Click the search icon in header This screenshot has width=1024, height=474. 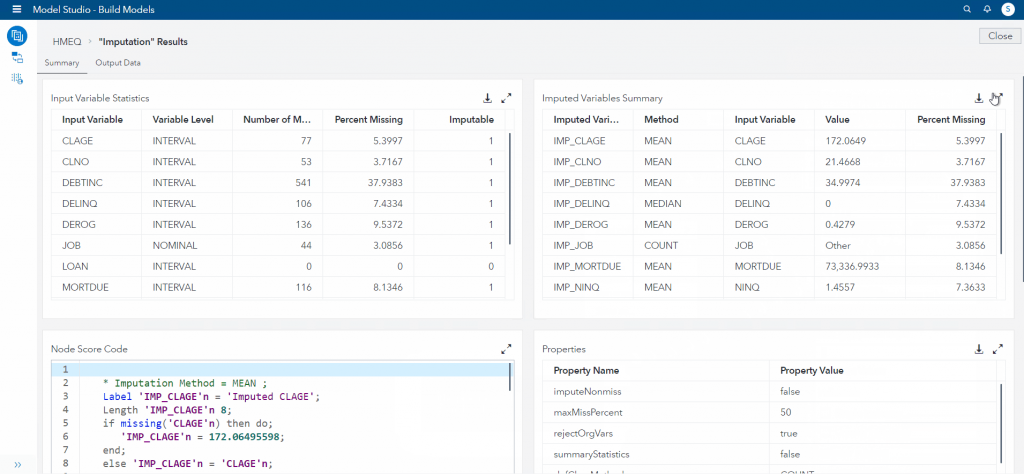(x=966, y=9)
